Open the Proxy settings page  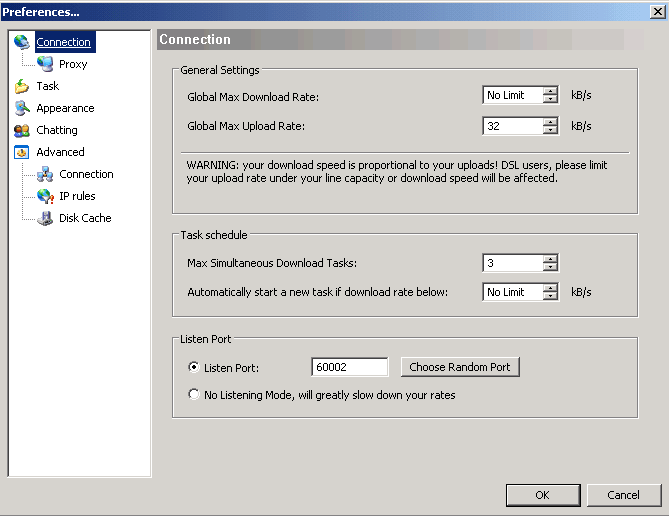73,64
